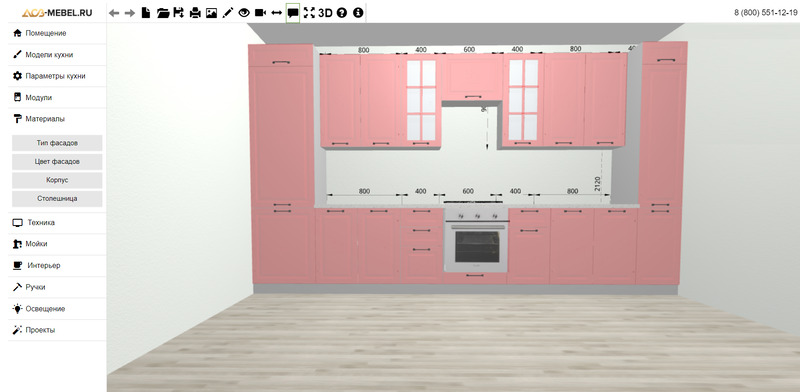
Task: Toggle the dimensions arrows icon
Action: [277, 13]
